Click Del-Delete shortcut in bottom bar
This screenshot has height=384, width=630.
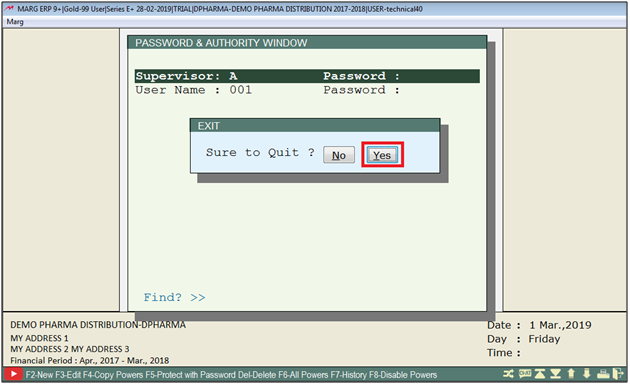point(257,375)
